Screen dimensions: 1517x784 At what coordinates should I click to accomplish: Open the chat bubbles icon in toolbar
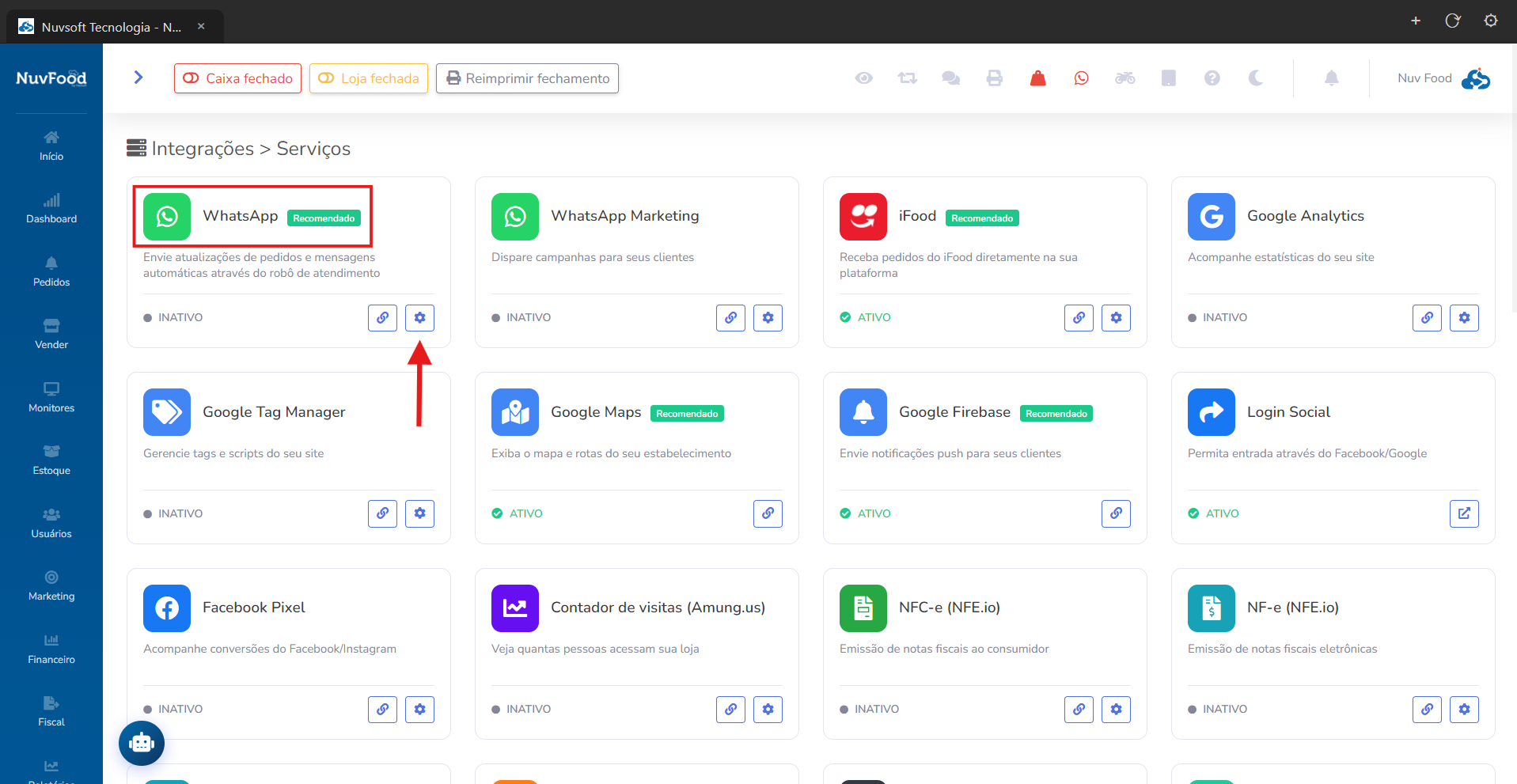pos(951,78)
